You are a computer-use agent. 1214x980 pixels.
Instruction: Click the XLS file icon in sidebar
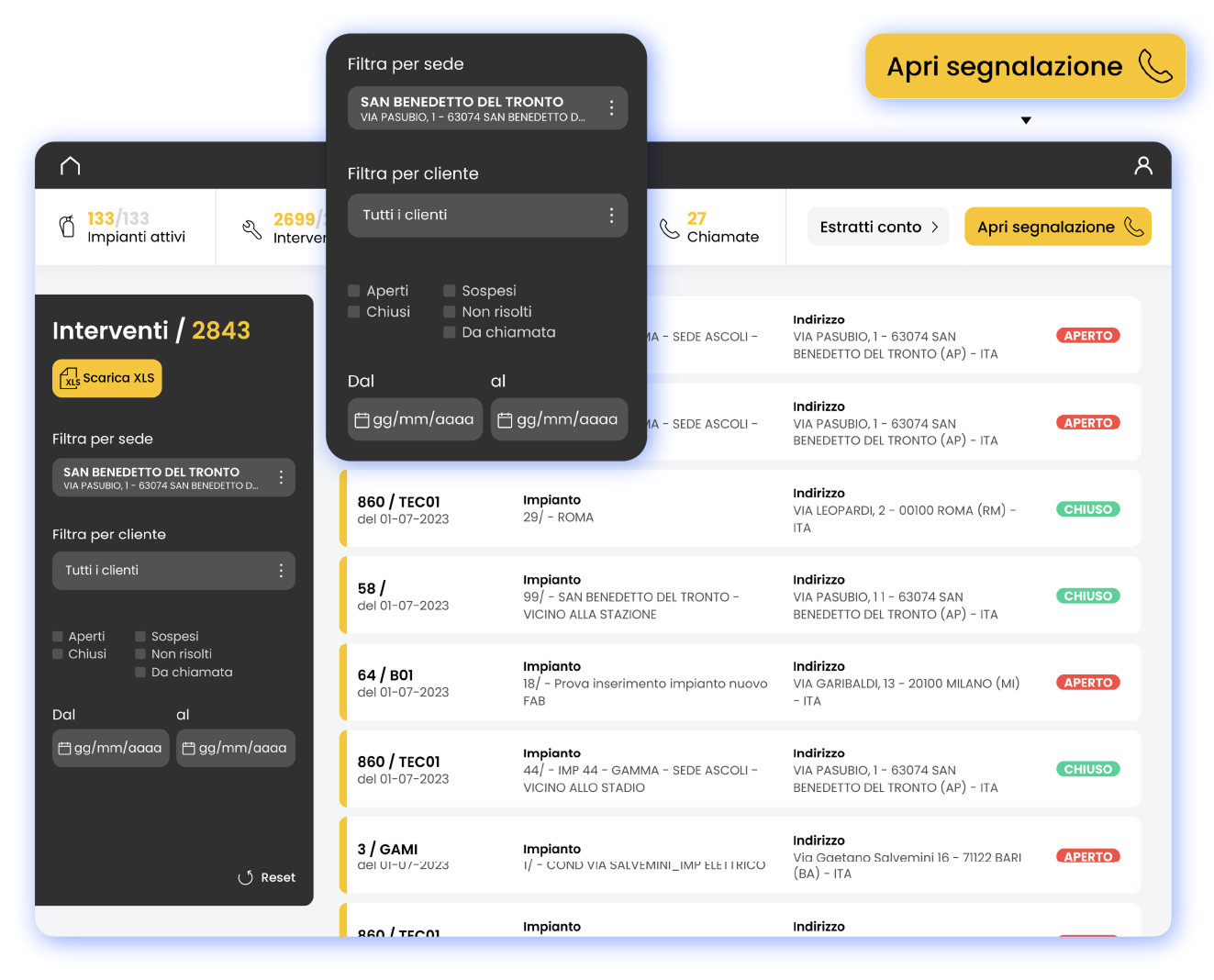pyautogui.click(x=69, y=379)
